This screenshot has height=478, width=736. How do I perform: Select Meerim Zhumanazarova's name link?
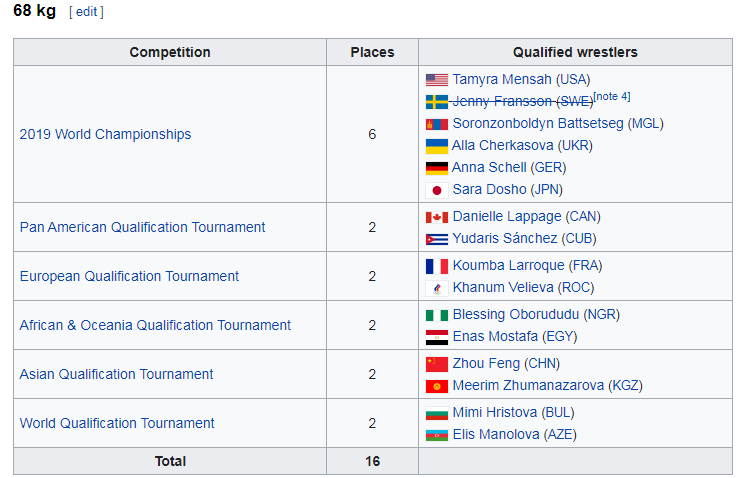(528, 385)
